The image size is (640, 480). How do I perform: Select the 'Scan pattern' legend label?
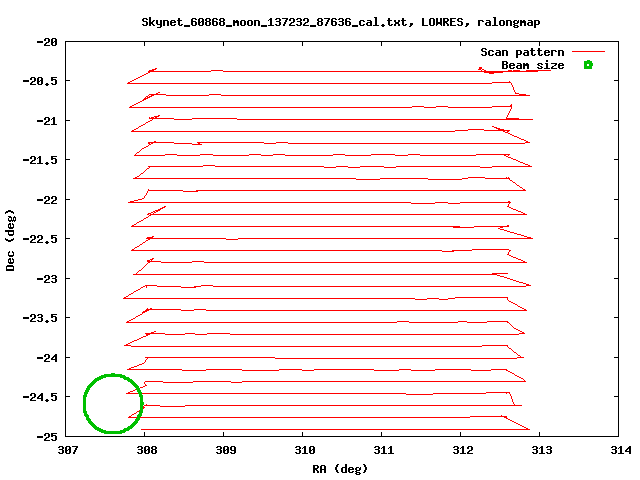click(x=522, y=52)
